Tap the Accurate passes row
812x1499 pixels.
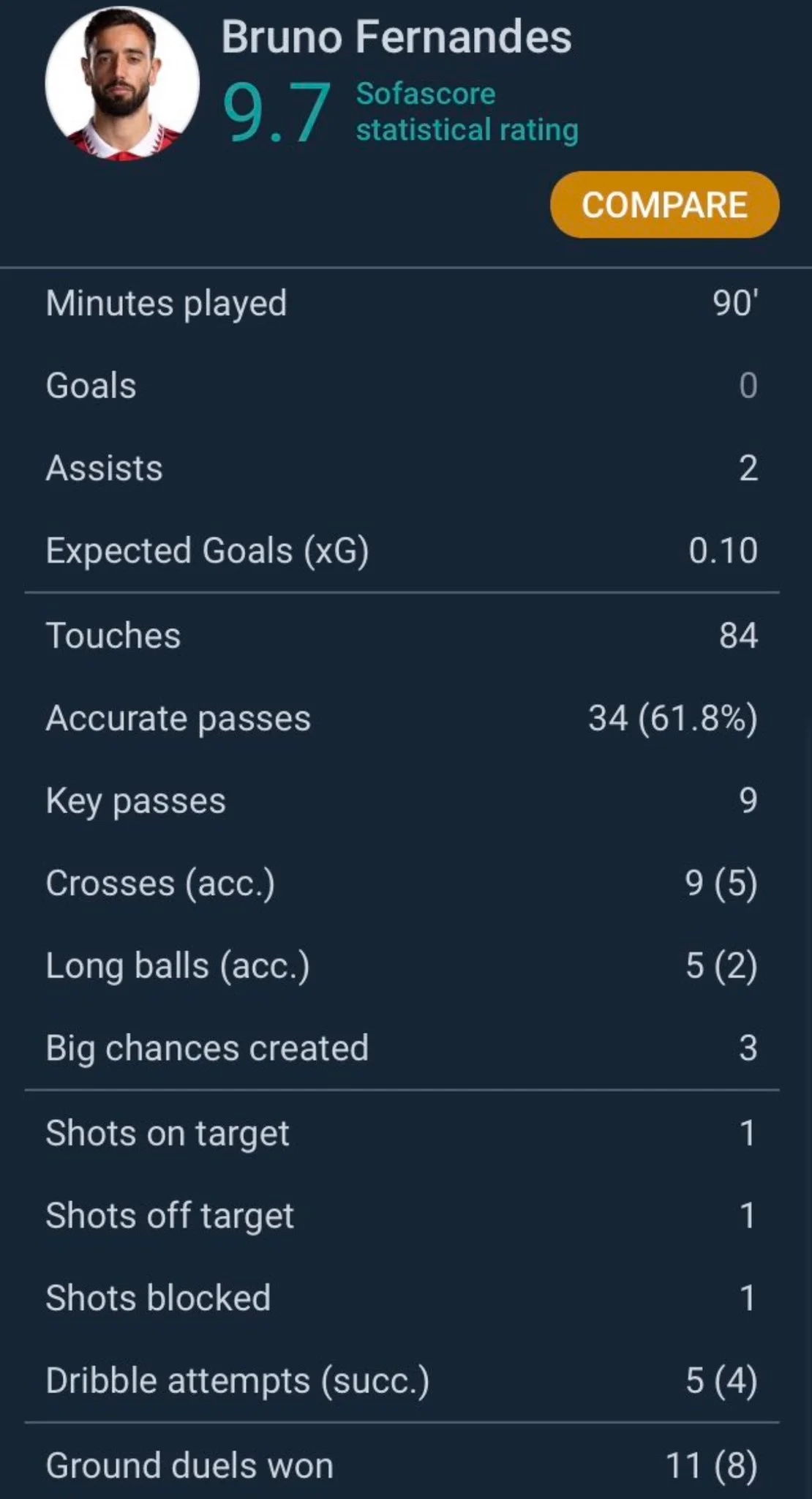(402, 718)
